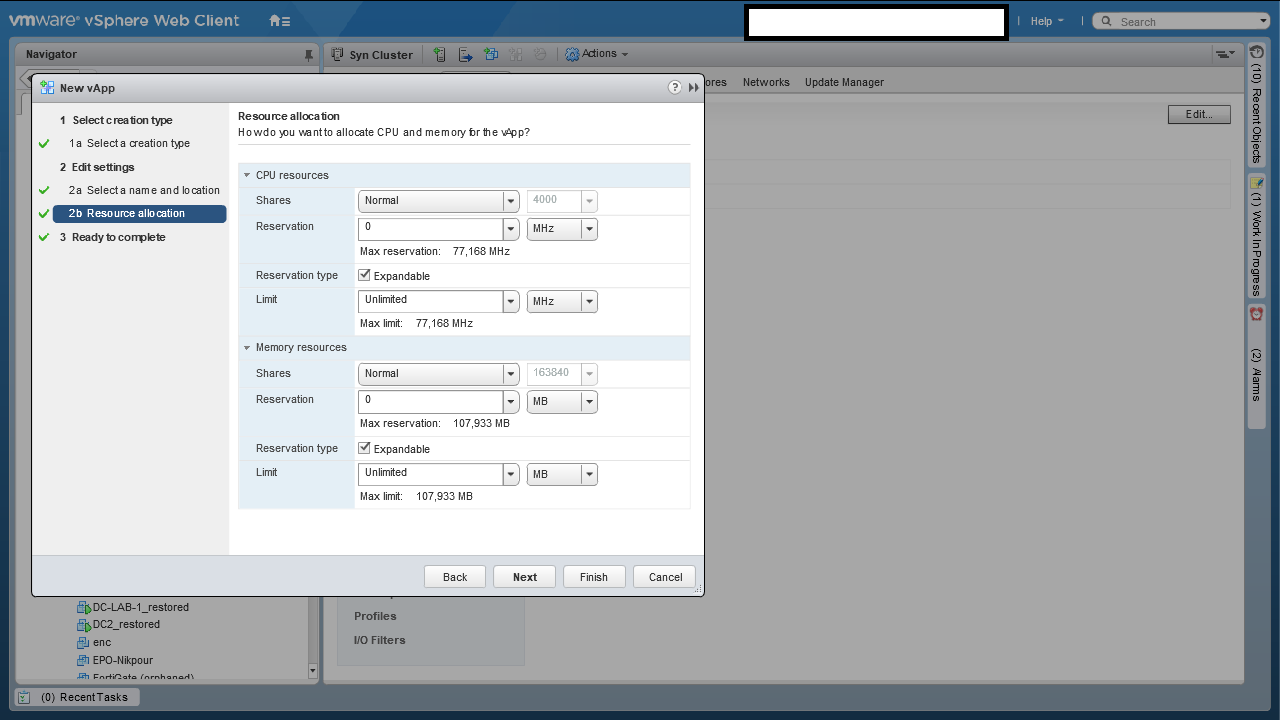Click the CPU Reservation input field
Screen dimensions: 1280x720
tap(430, 229)
